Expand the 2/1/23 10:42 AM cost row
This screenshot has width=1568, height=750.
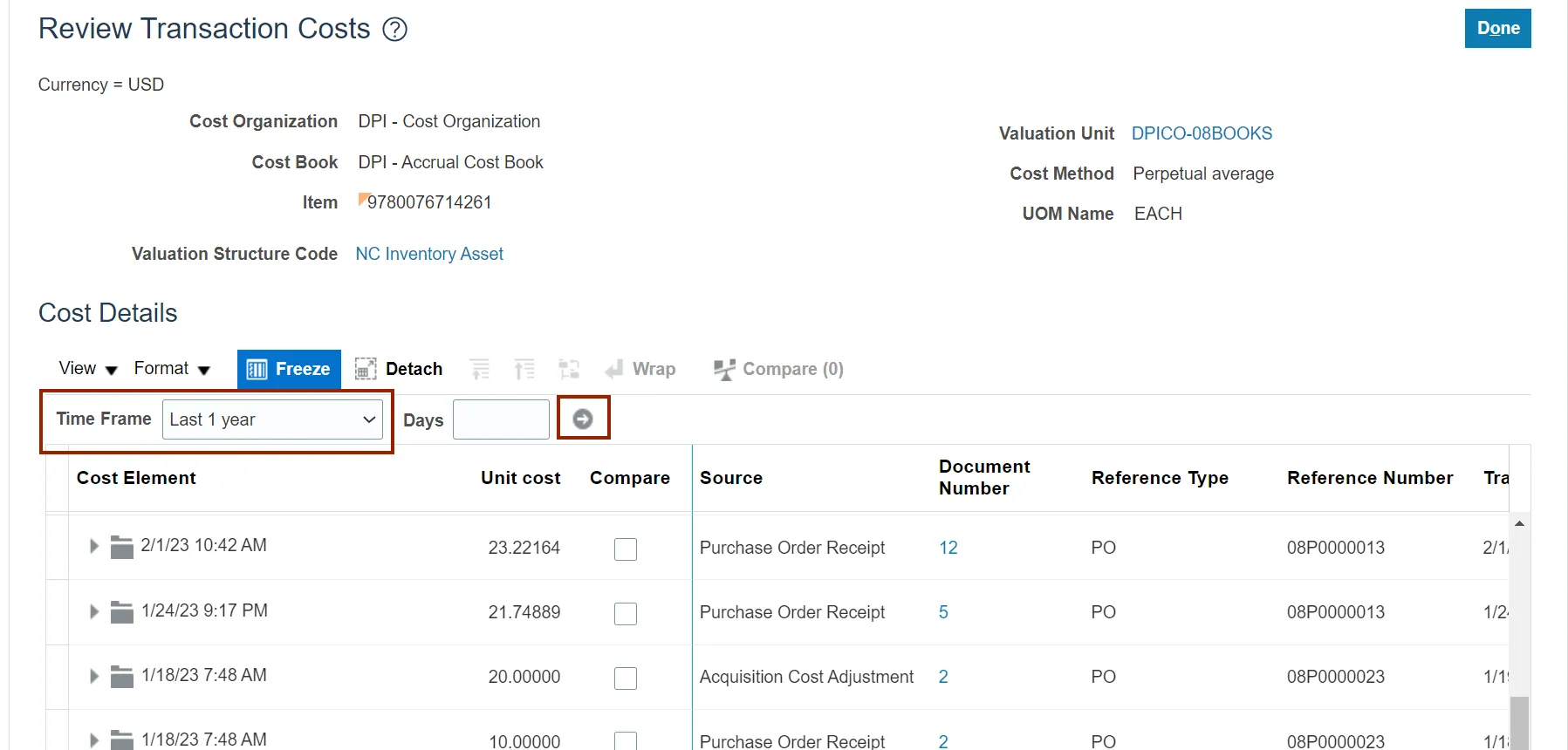pos(94,546)
